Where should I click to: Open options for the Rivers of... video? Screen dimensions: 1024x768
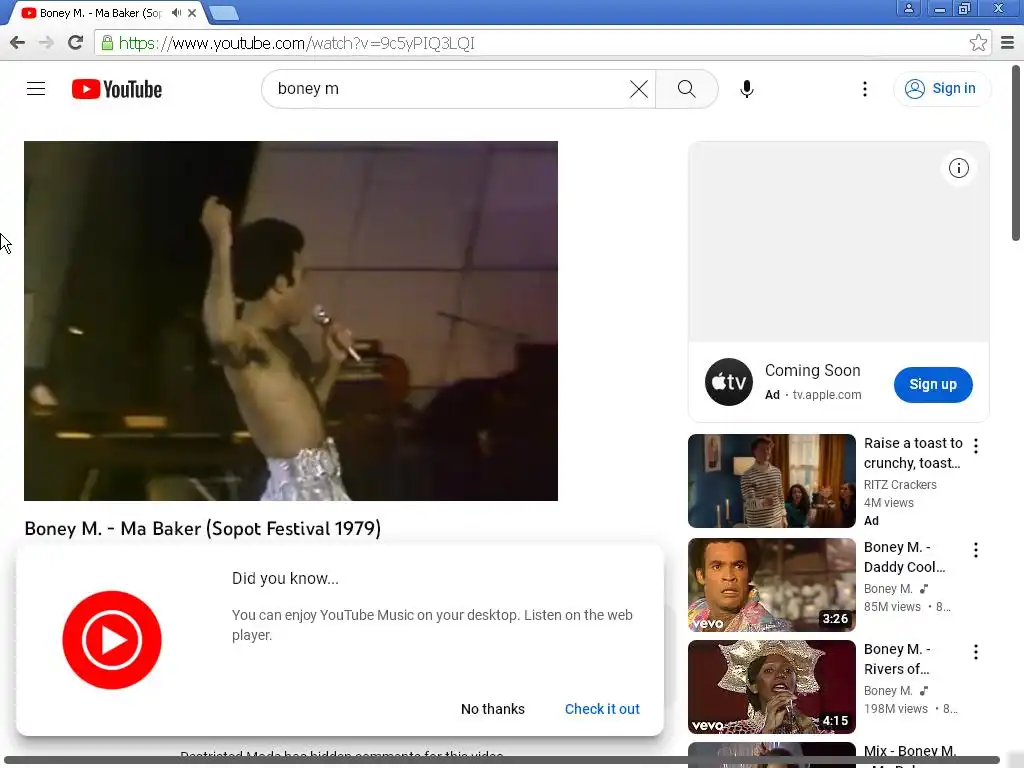[x=976, y=652]
